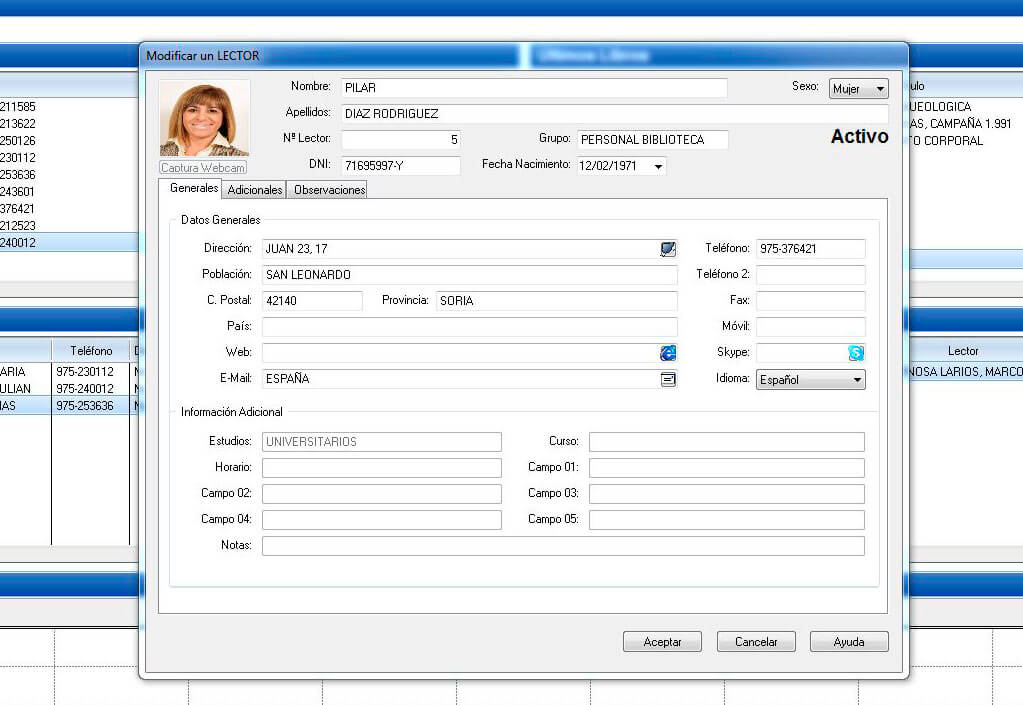Image resolution: width=1023 pixels, height=705 pixels.
Task: Open help with the Ayuda button
Action: click(848, 642)
